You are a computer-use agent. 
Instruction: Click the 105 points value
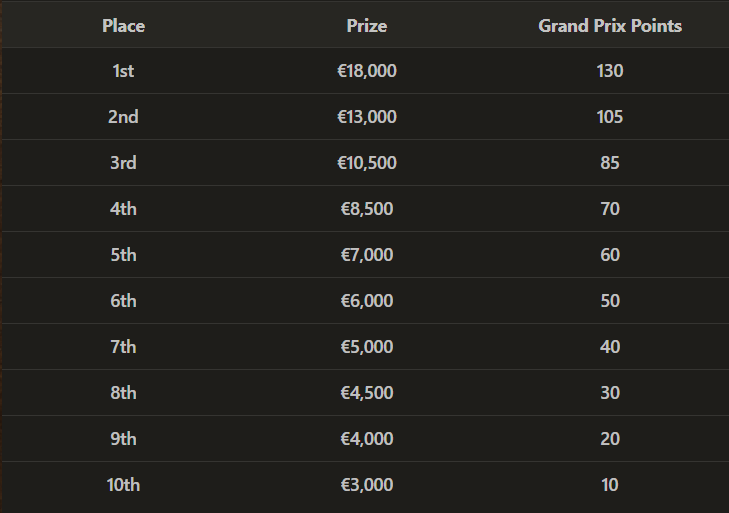(610, 117)
